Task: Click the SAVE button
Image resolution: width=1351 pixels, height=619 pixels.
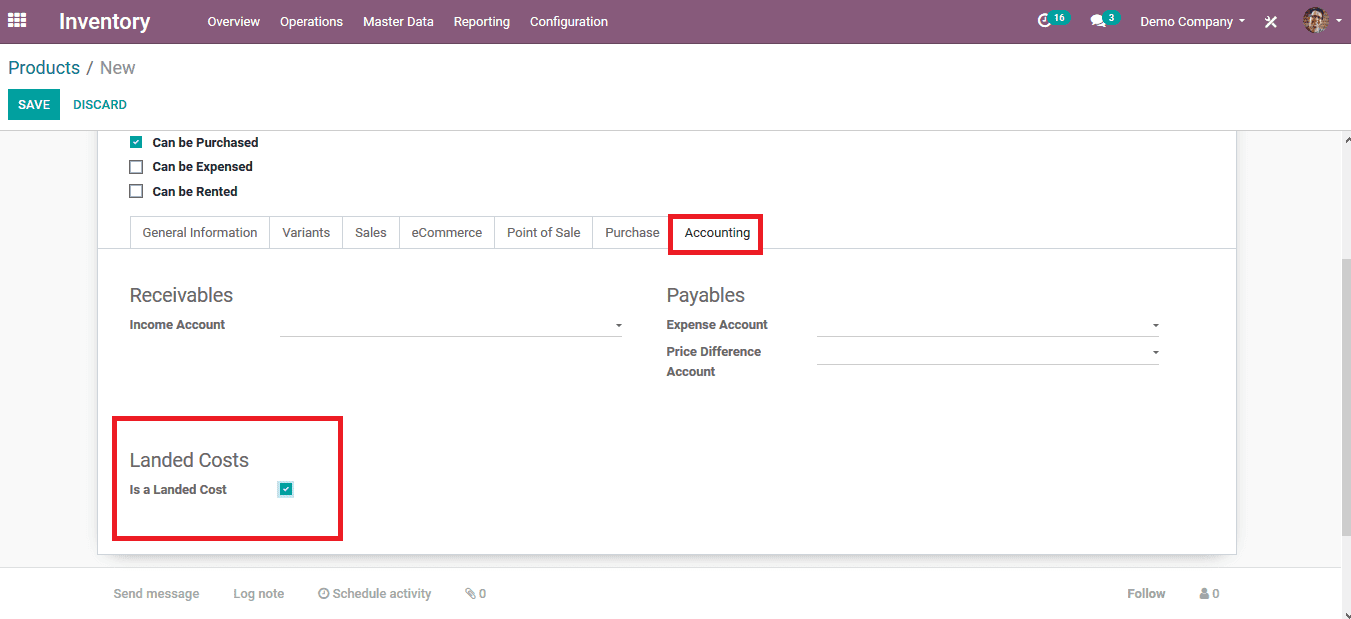Action: point(34,105)
